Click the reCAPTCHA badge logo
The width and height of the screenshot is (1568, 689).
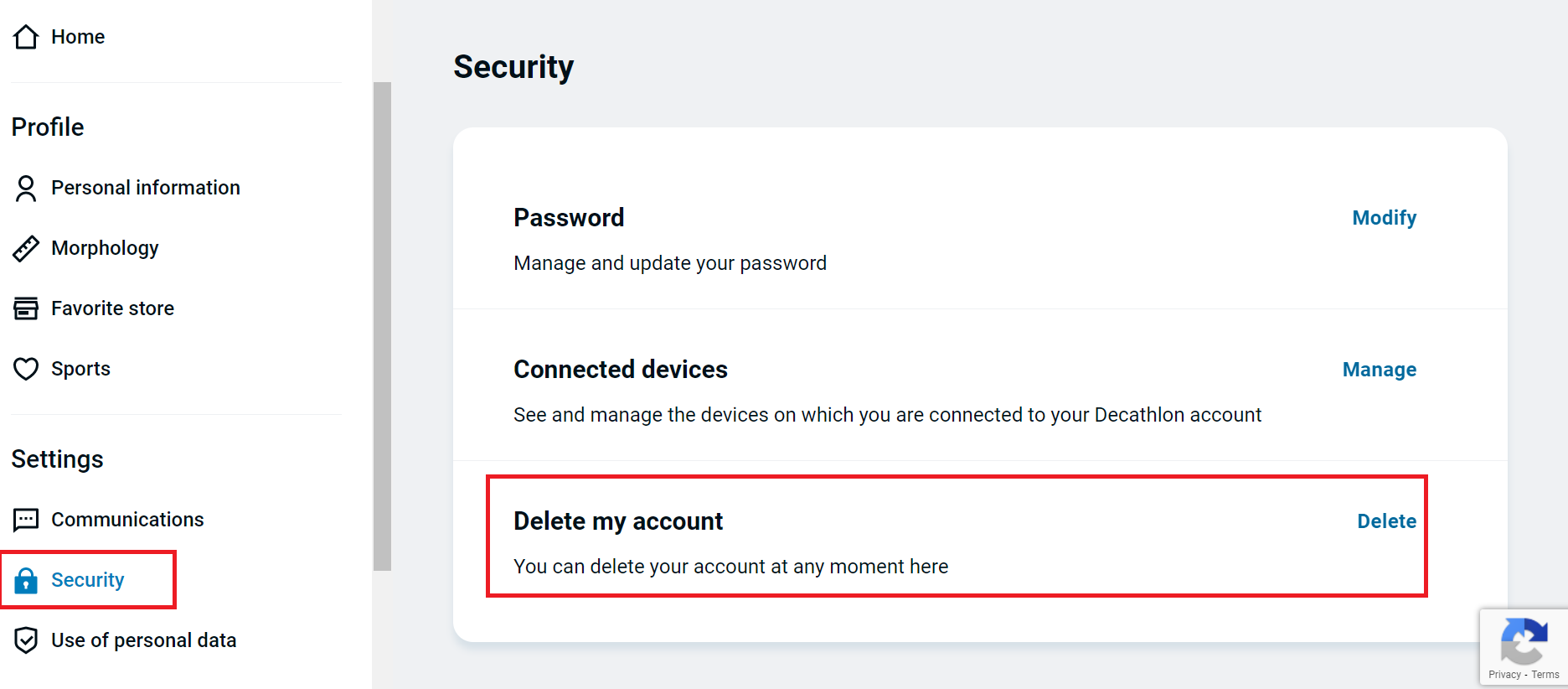point(1524,641)
